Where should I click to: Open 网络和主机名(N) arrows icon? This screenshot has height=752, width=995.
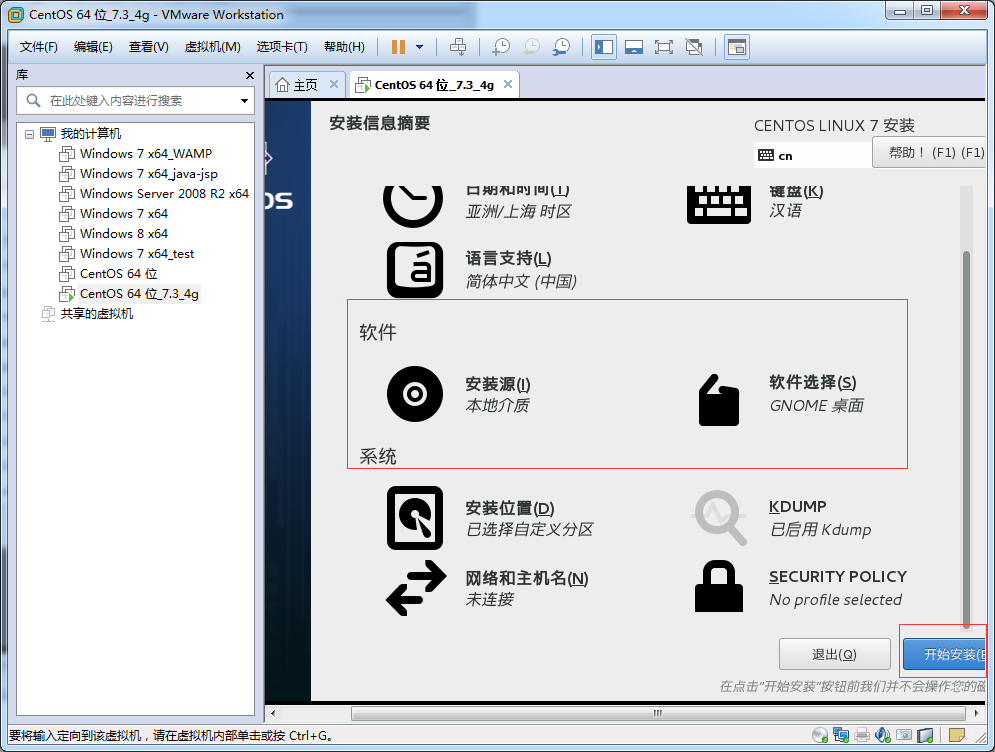[416, 588]
